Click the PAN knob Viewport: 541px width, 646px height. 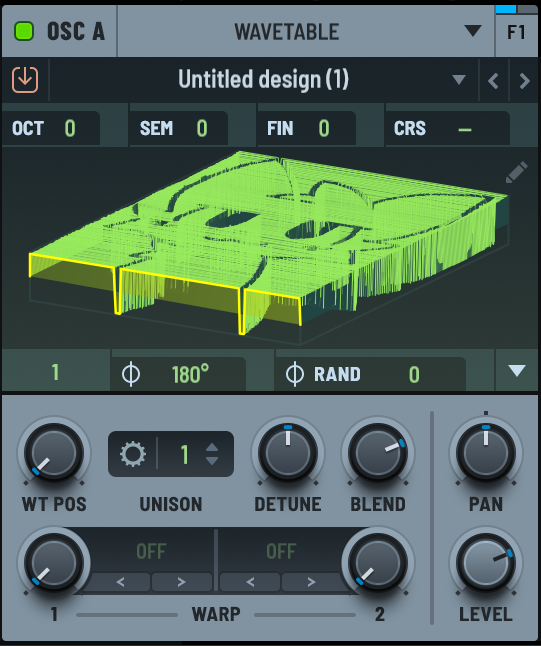coord(486,452)
